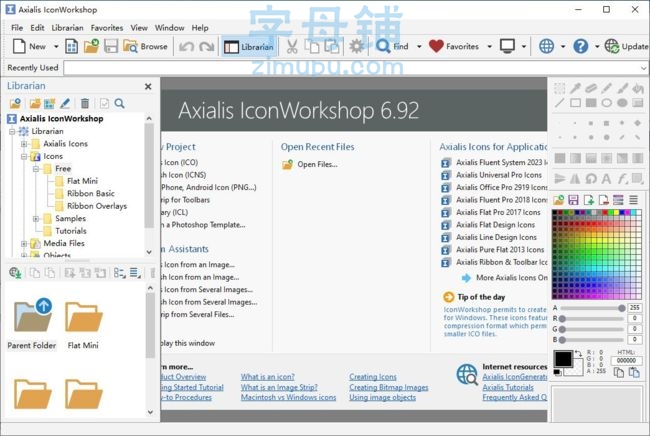Viewport: 650px width, 436px height.
Task: Collapse the Icons tree node
Action: 24,156
